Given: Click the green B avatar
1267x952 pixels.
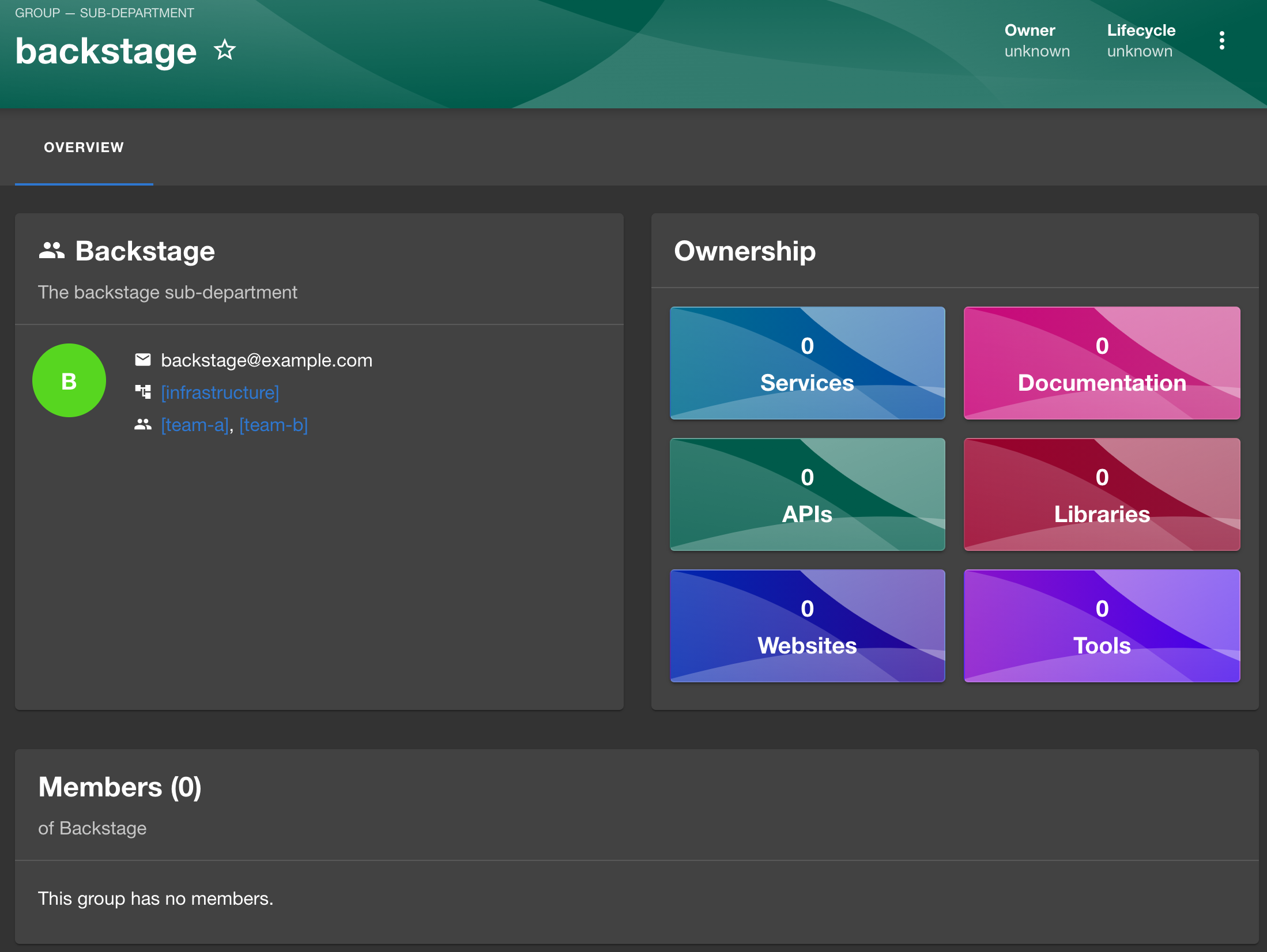Looking at the screenshot, I should [x=69, y=380].
